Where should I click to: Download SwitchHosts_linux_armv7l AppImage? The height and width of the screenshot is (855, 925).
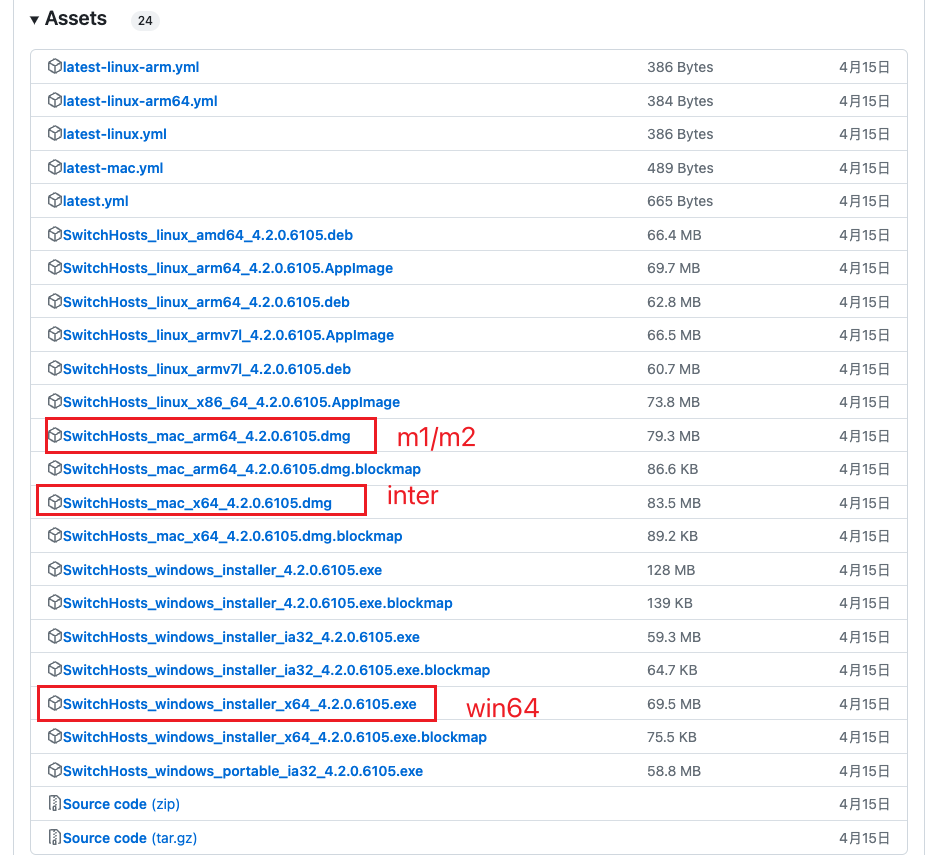[x=228, y=335]
